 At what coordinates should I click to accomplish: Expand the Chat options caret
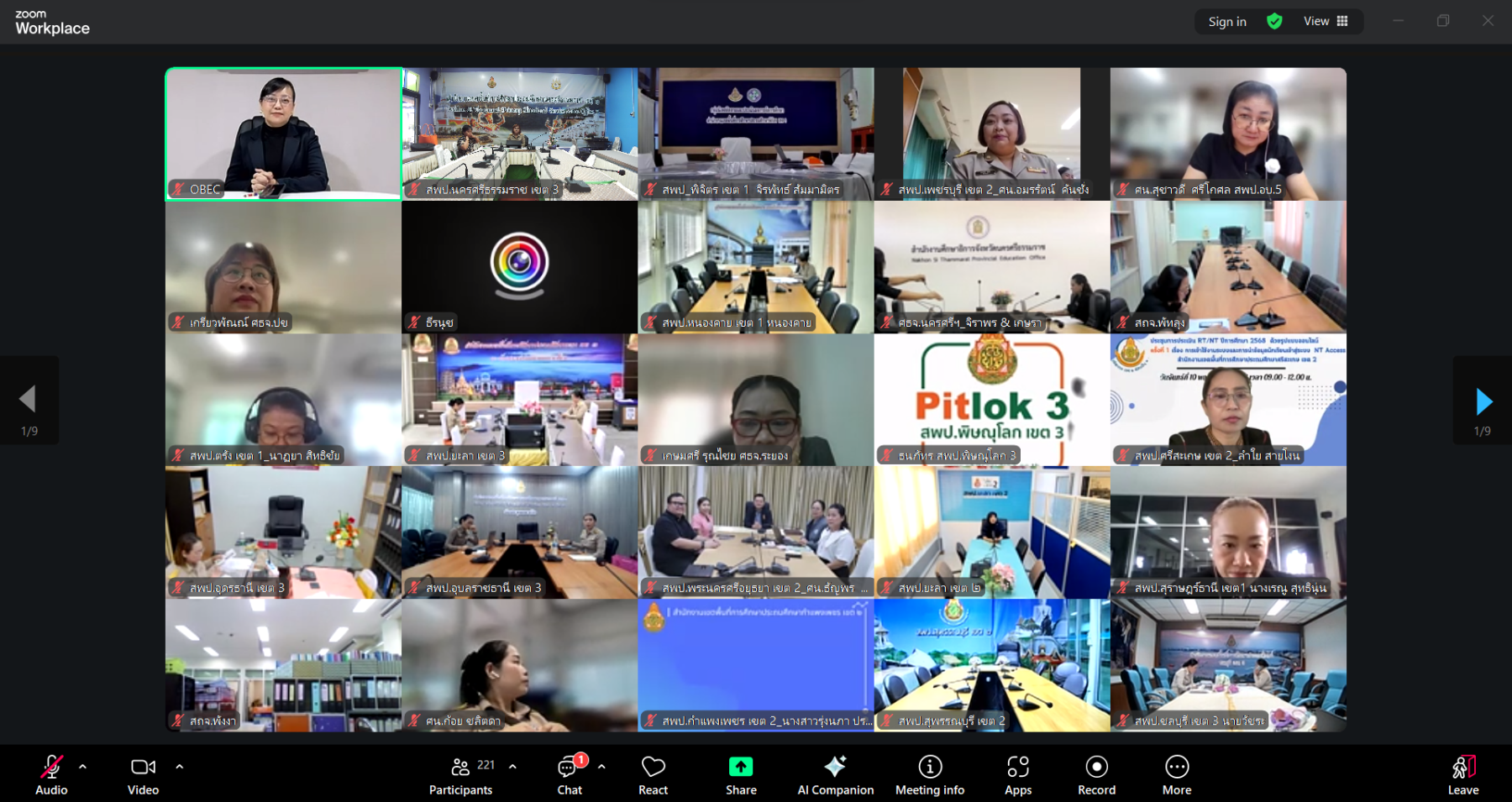click(x=601, y=766)
